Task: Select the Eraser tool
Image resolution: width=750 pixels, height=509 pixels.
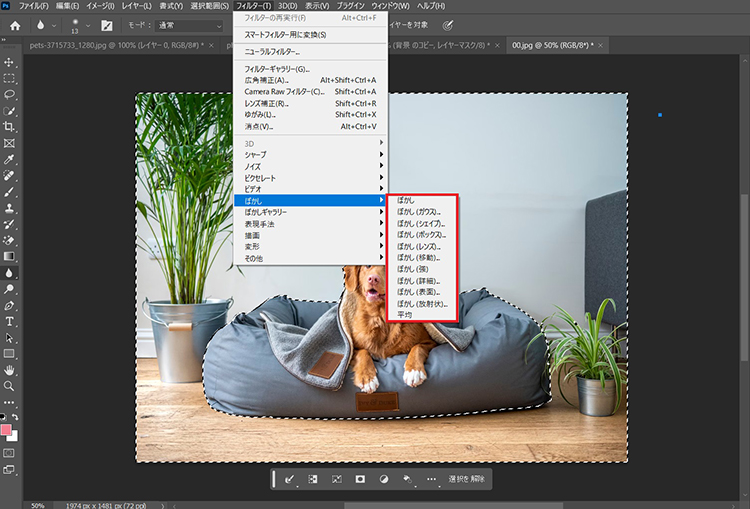Action: click(9, 241)
